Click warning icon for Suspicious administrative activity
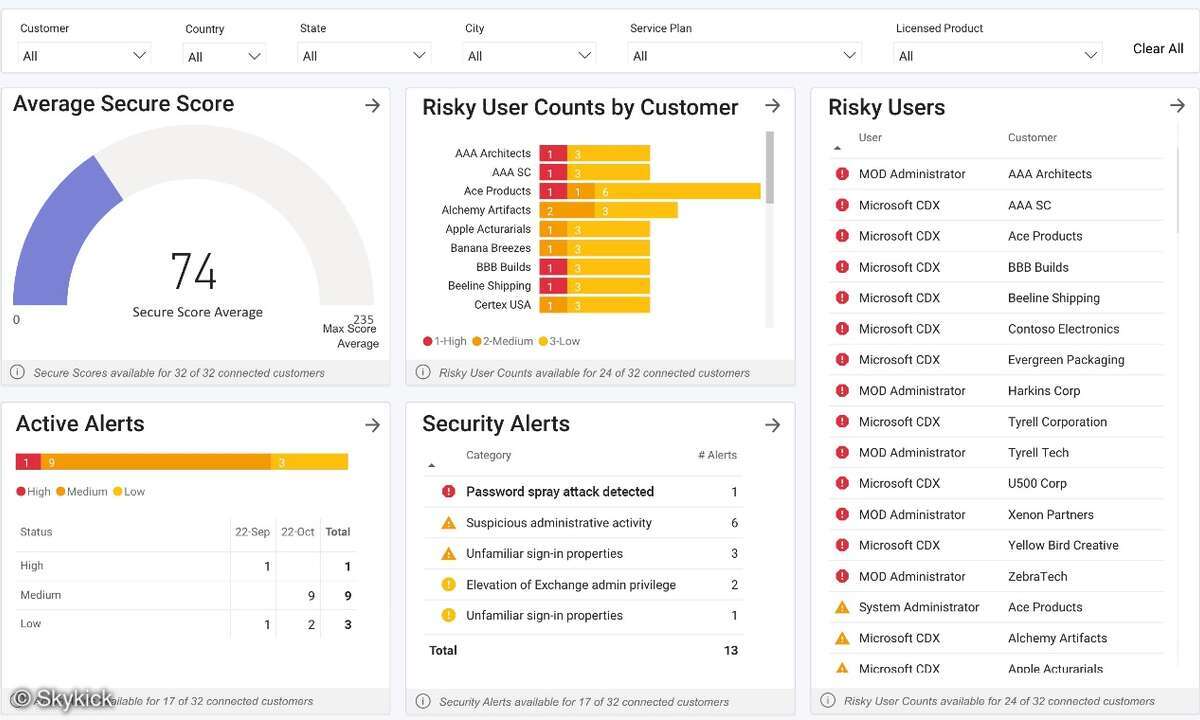This screenshot has width=1200, height=720. point(448,523)
